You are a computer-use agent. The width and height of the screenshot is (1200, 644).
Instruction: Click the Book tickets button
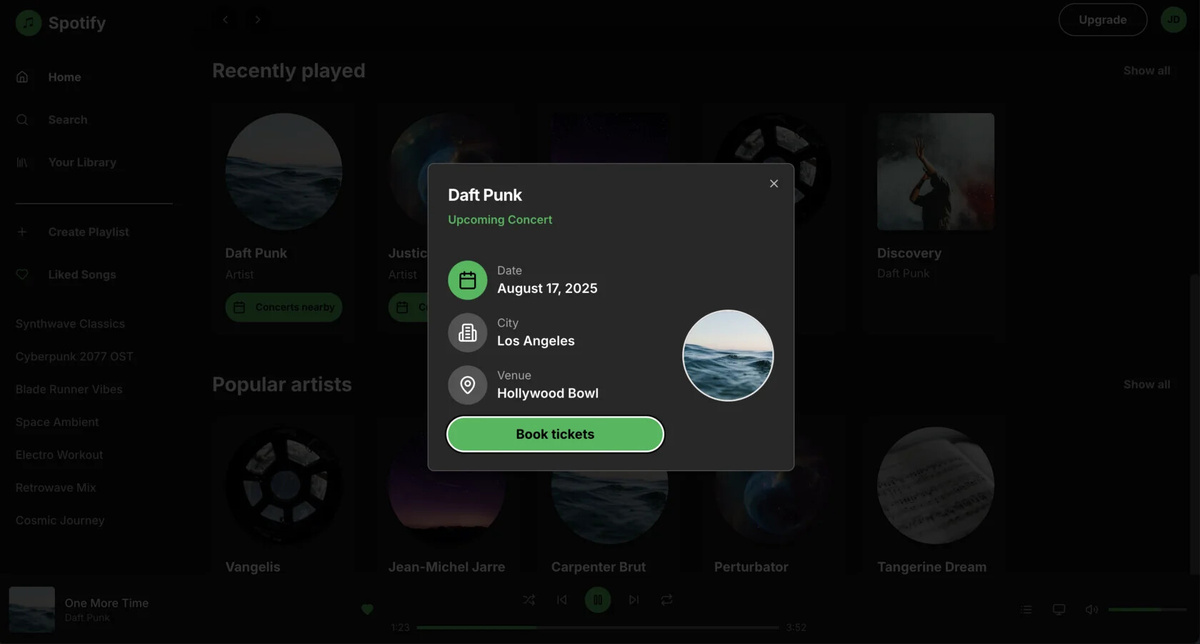[x=555, y=435]
